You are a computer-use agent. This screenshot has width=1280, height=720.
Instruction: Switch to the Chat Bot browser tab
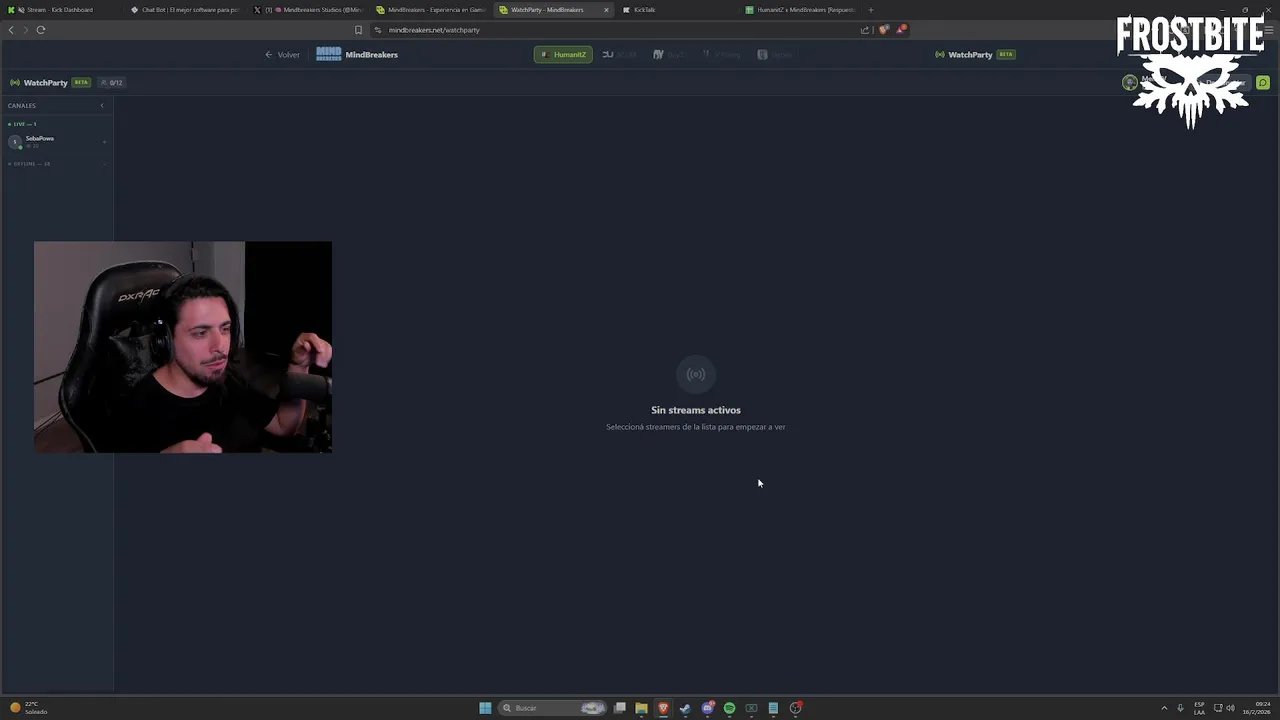(186, 10)
